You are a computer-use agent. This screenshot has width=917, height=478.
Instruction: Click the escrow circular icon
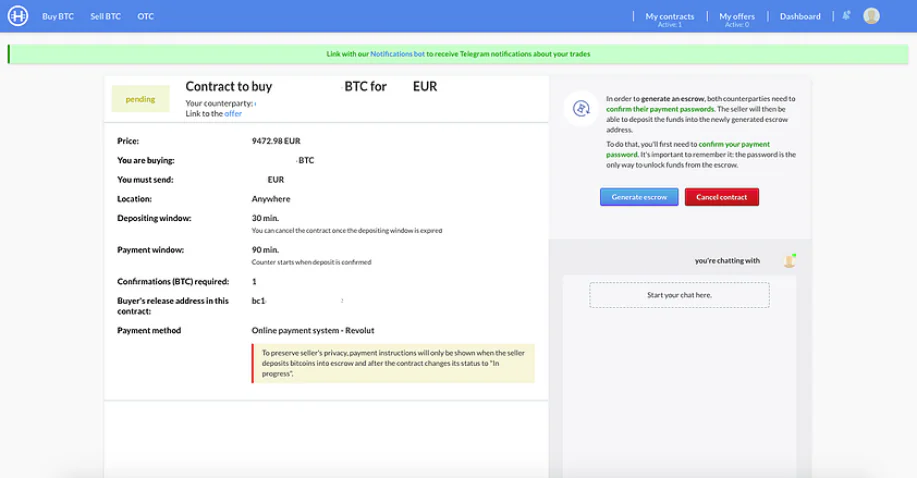click(581, 108)
